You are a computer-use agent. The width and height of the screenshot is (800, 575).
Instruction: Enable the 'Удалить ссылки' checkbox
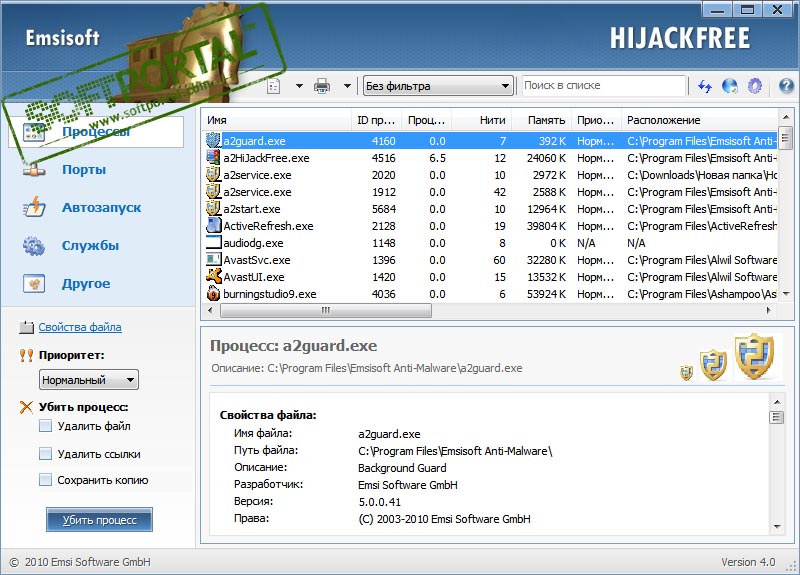tap(45, 454)
